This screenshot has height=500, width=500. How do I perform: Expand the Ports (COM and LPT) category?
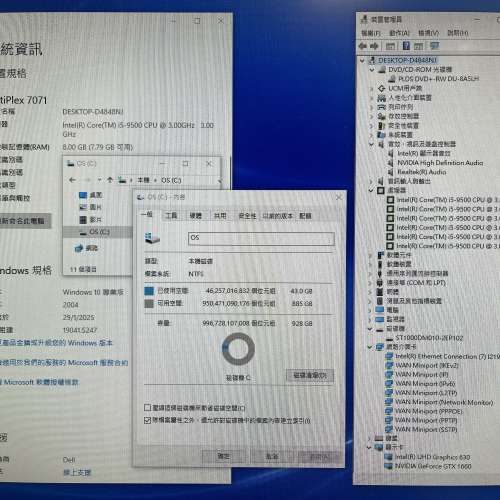coord(370,283)
